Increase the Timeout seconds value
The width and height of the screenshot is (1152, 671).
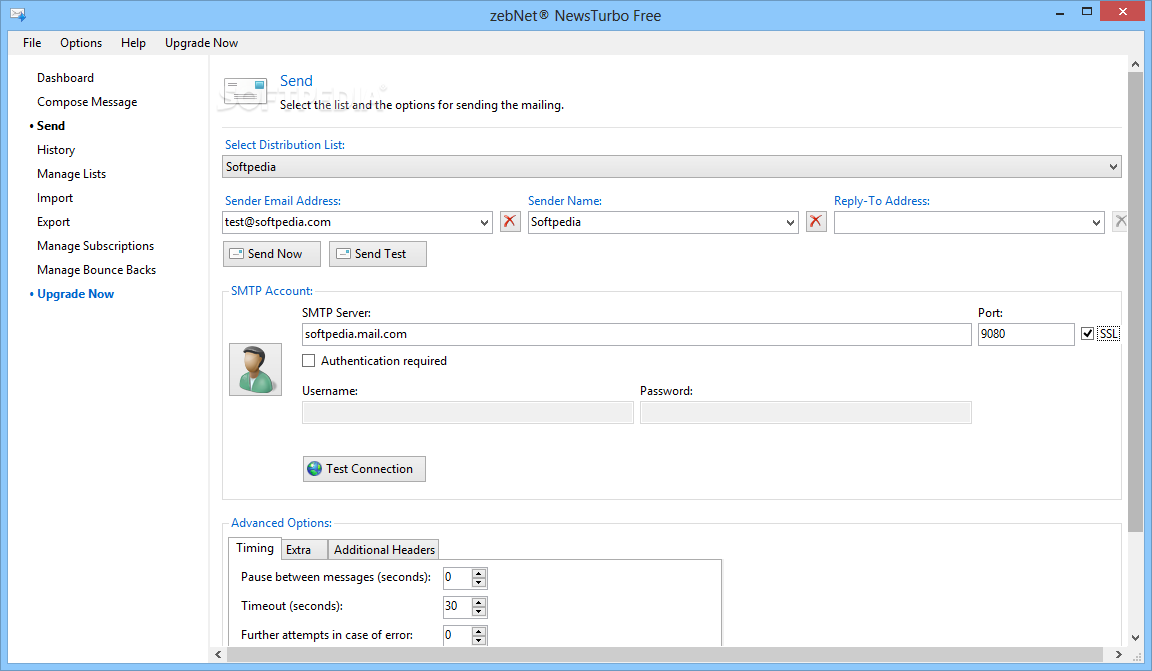click(x=478, y=602)
